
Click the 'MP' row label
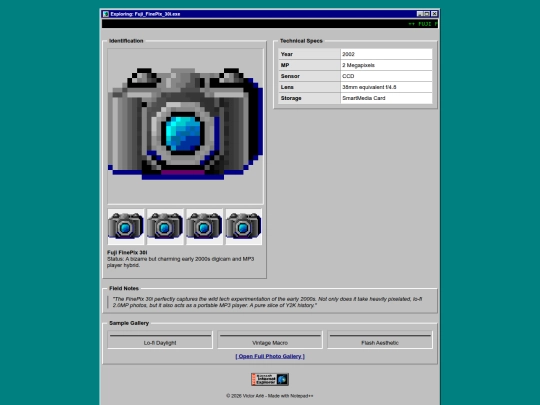[309, 65]
